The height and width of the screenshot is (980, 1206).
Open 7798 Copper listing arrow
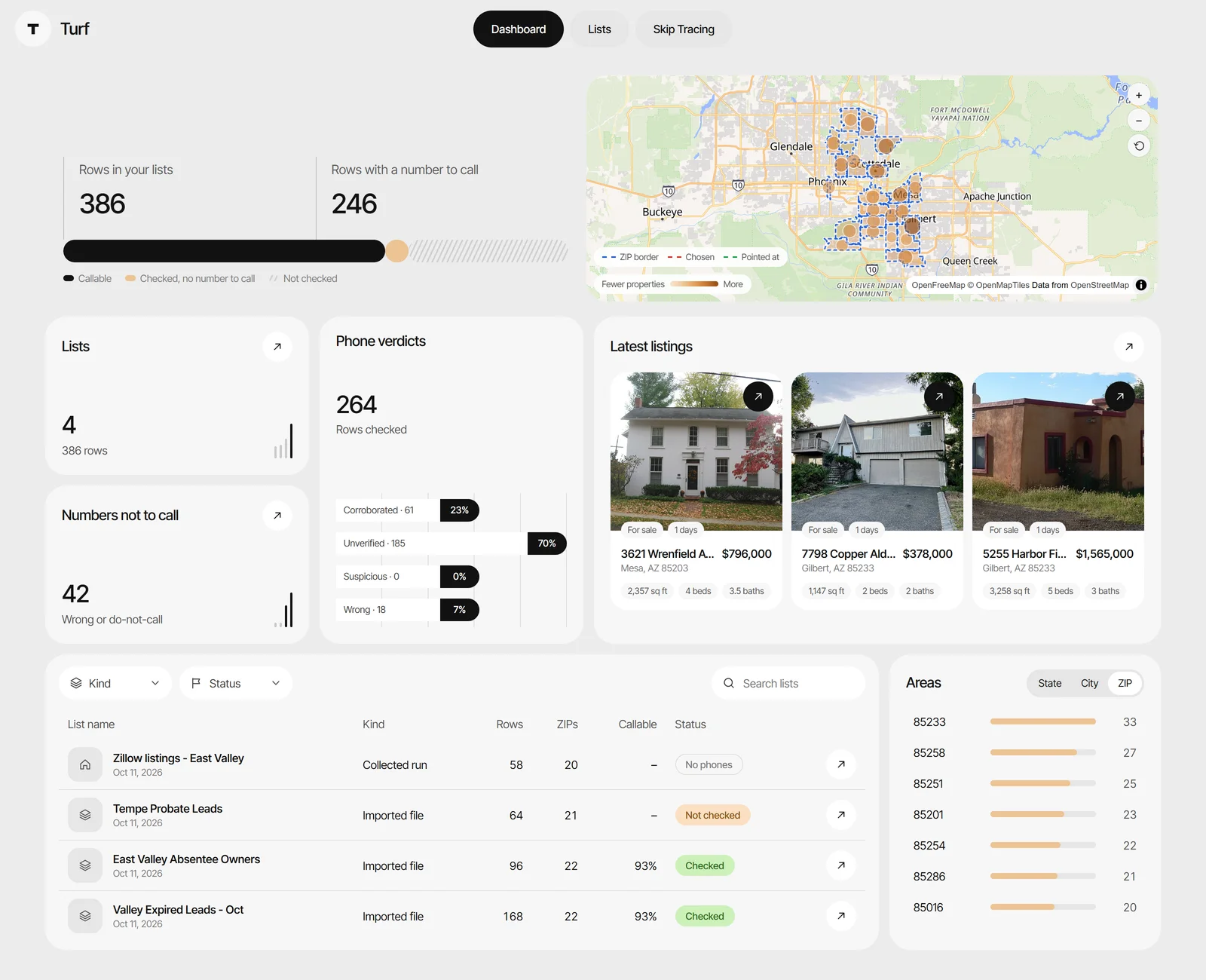(939, 397)
